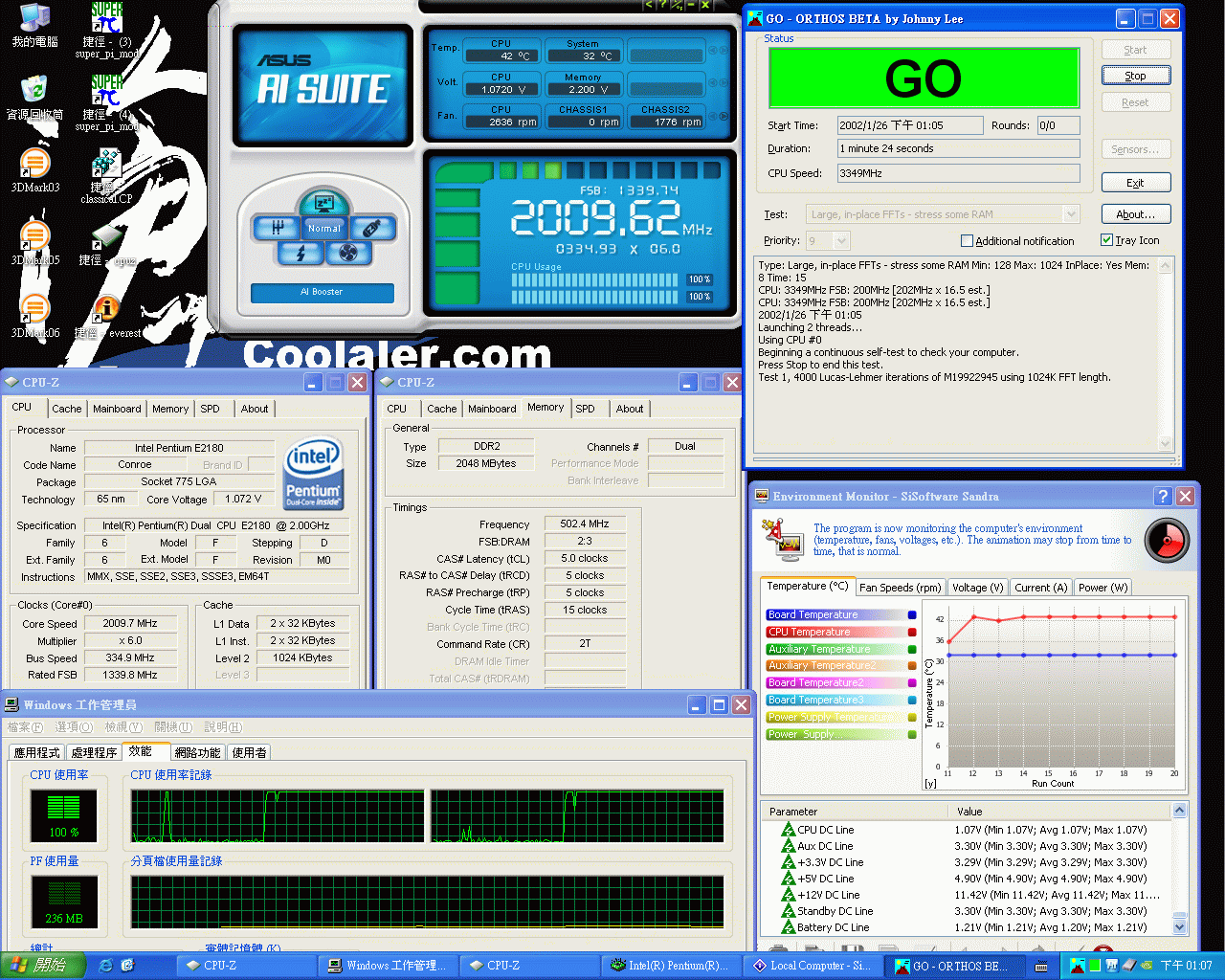Image resolution: width=1225 pixels, height=980 pixels.
Task: Switch to CPU-Z Mainboard tab in left window
Action: coord(117,409)
